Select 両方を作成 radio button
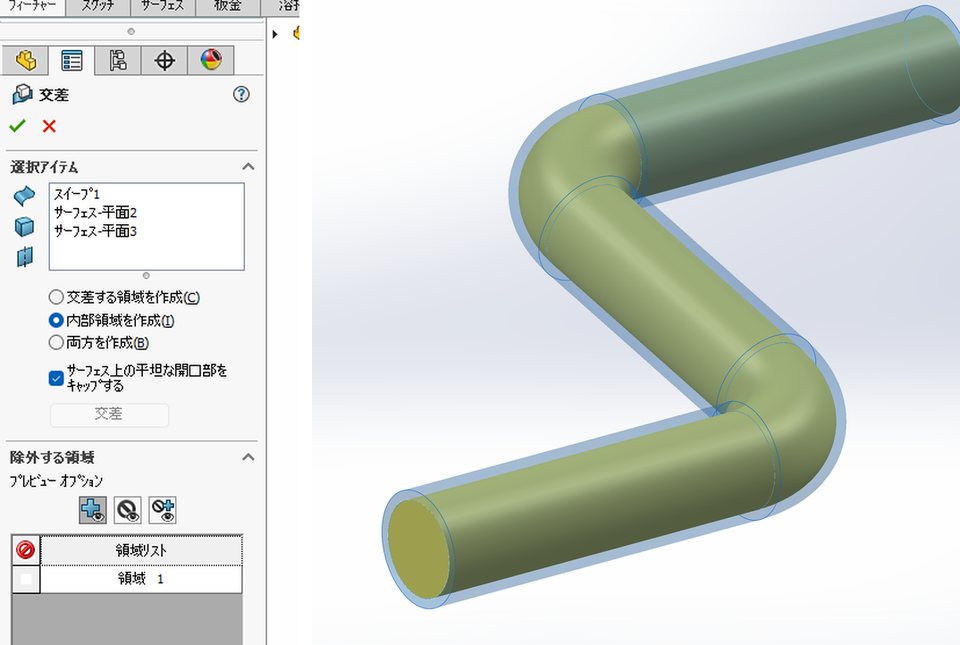Image resolution: width=960 pixels, height=645 pixels. [56, 343]
